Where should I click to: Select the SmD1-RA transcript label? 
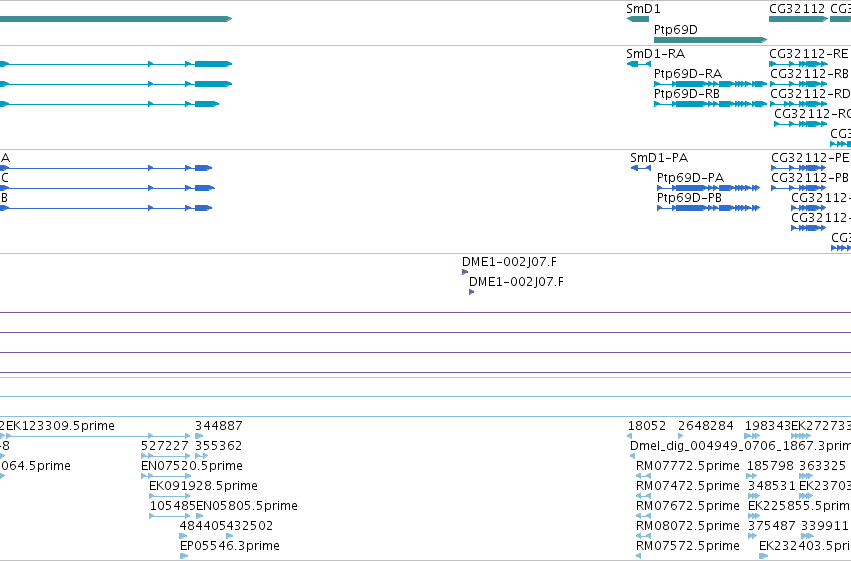[656, 54]
